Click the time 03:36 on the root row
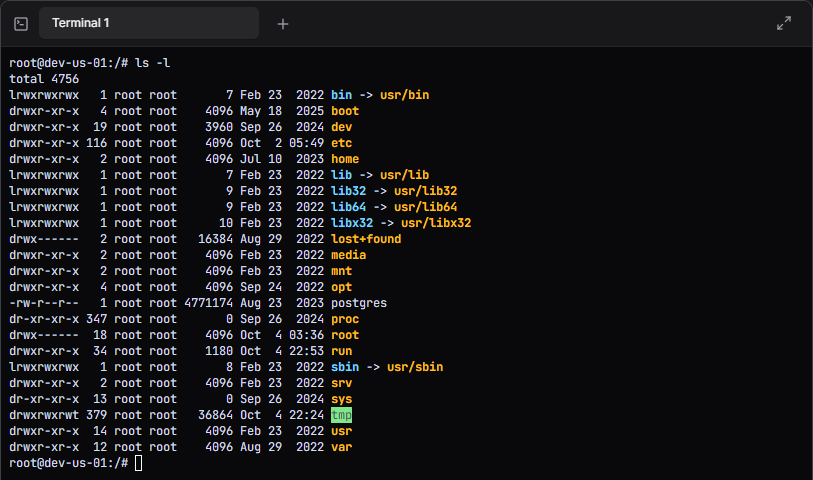The height and width of the screenshot is (480, 813). [x=306, y=335]
